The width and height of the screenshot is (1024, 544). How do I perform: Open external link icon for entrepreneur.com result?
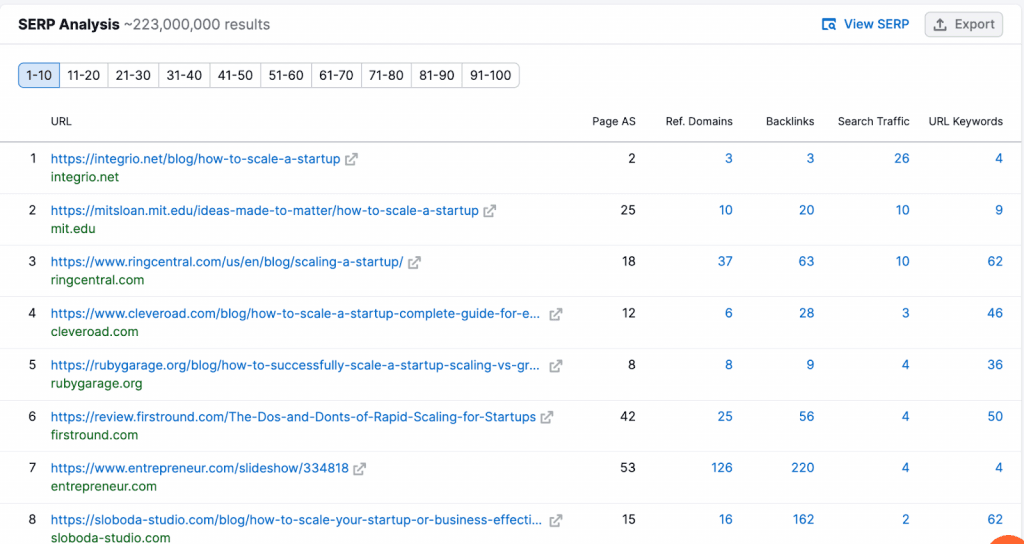point(360,469)
